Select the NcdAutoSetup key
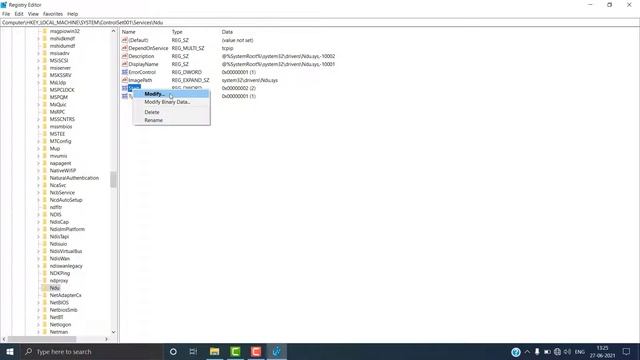Viewport: 640px width, 360px height. click(x=66, y=200)
